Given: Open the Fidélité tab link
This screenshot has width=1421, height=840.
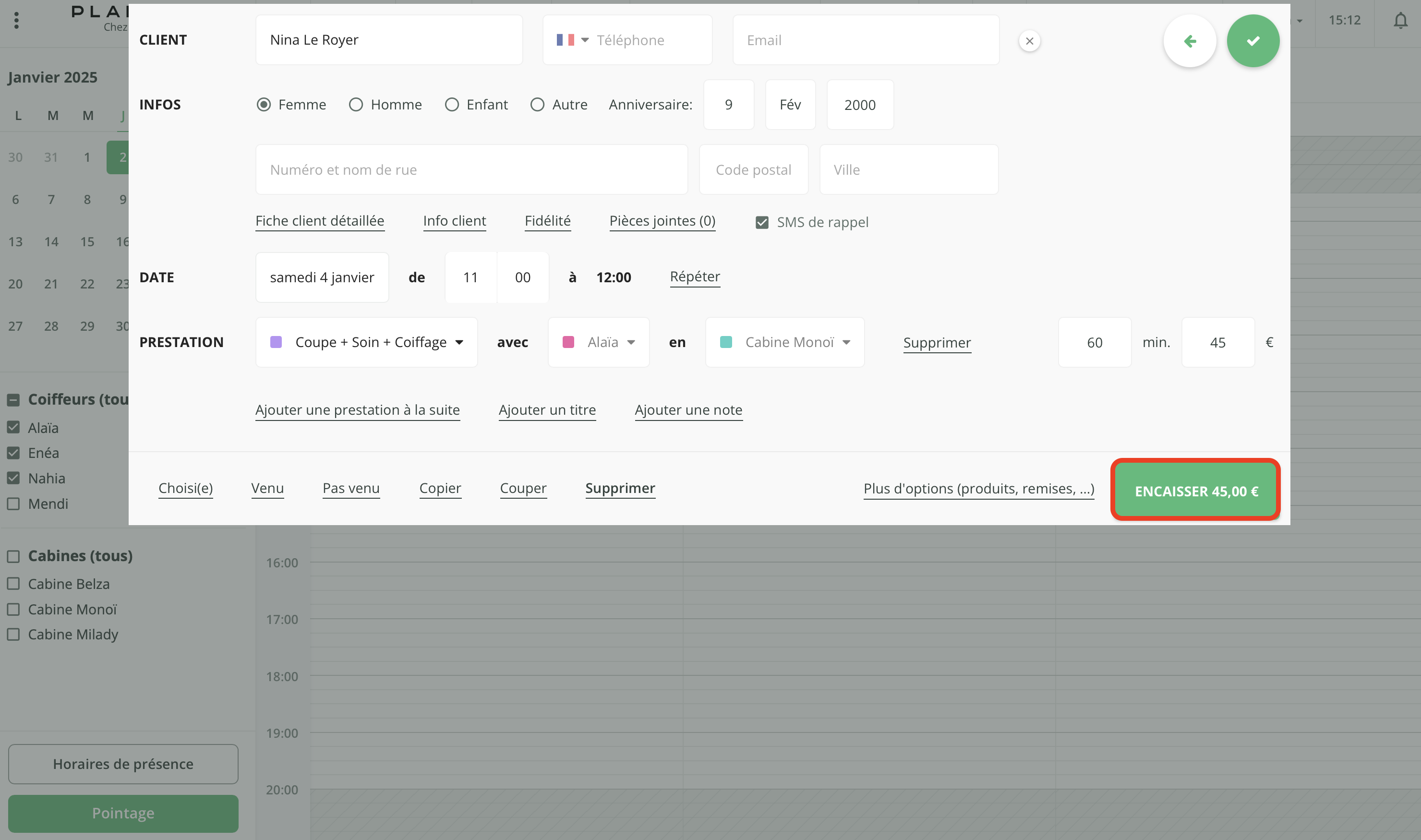Looking at the screenshot, I should click(x=547, y=221).
